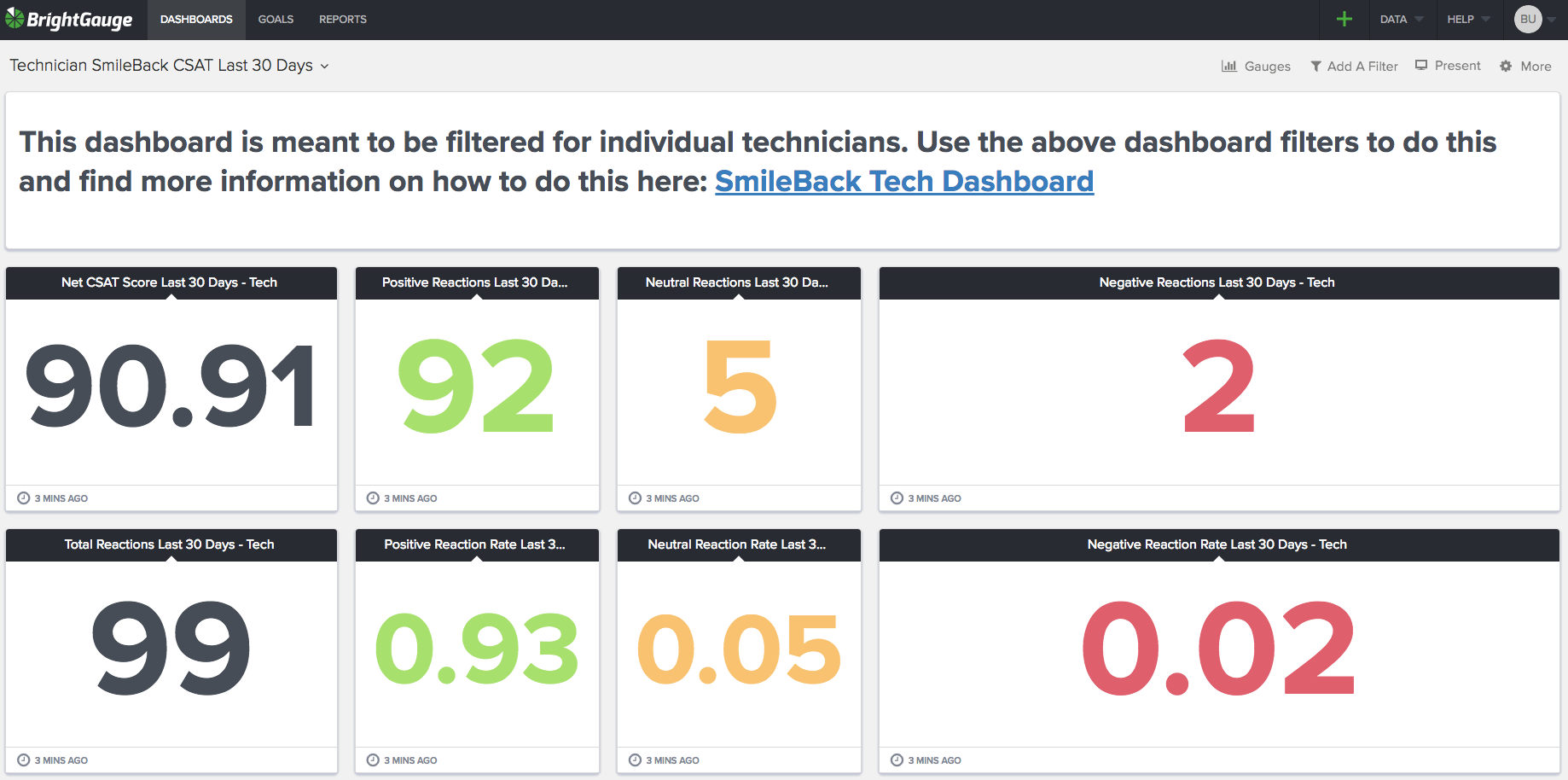
Task: Click the red 2 value
Action: click(x=1218, y=386)
